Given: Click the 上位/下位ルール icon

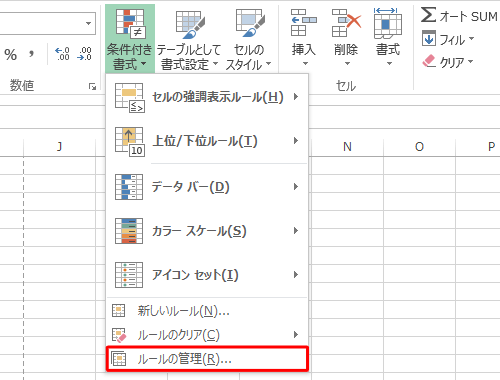Looking at the screenshot, I should 129,141.
